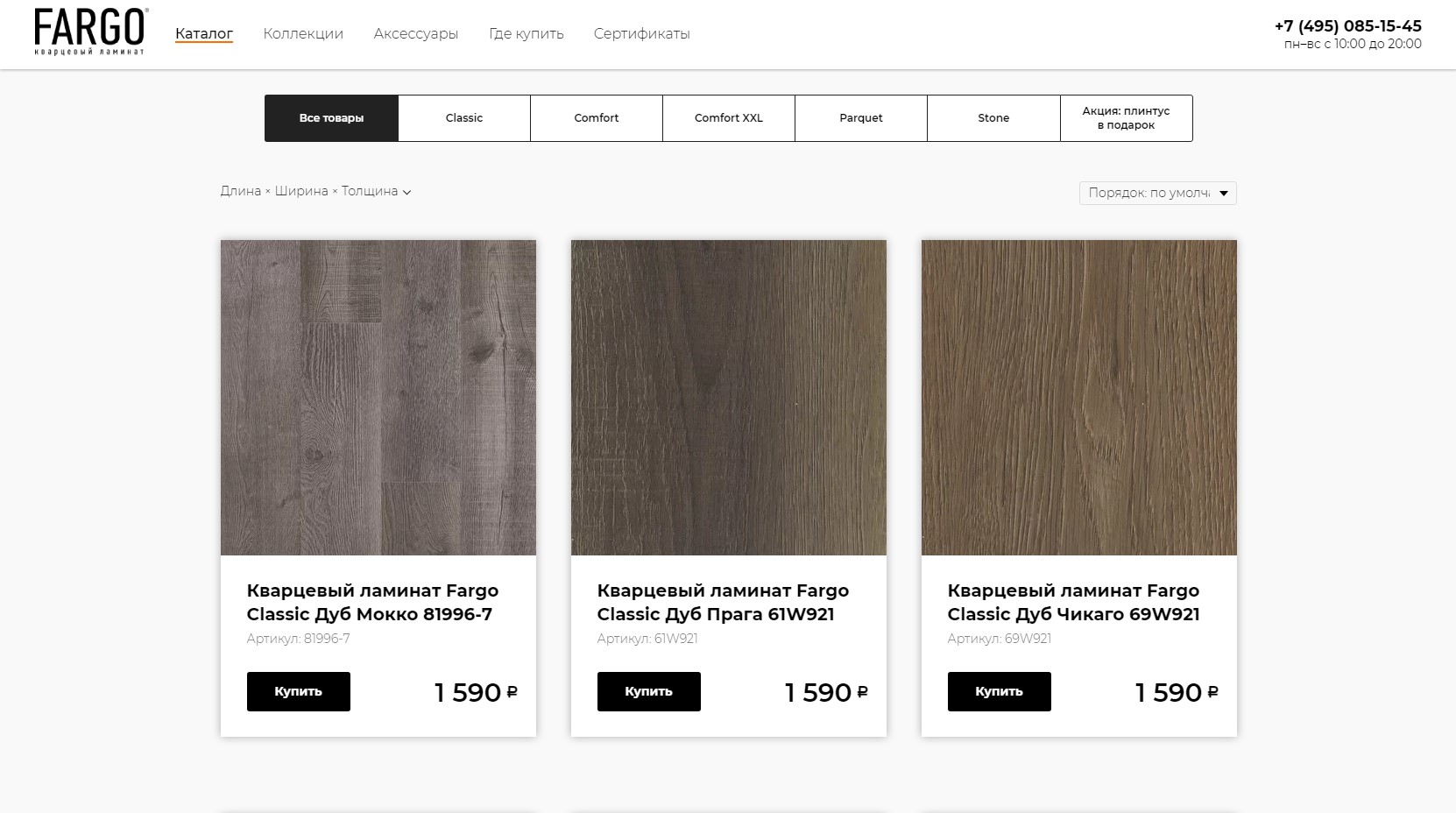Select the Все товары tab
Screen dimensions: 1456x813
(331, 118)
